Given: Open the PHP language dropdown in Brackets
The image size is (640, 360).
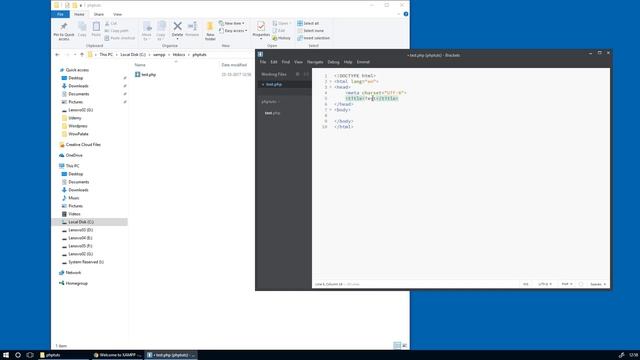Looking at the screenshot, I should (567, 284).
